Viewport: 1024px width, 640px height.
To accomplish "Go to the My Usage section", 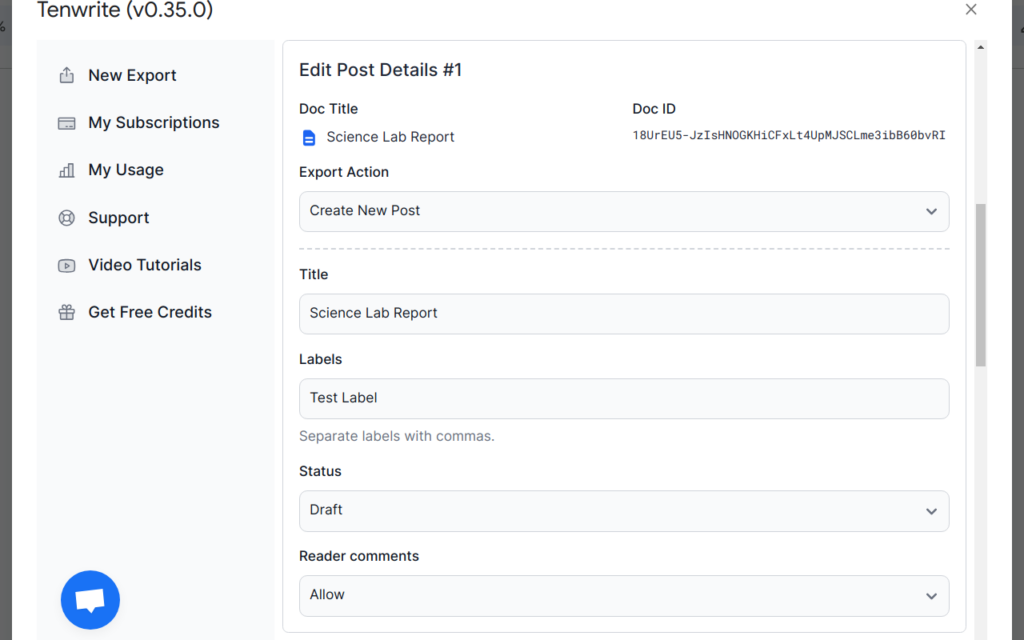I will click(x=127, y=170).
